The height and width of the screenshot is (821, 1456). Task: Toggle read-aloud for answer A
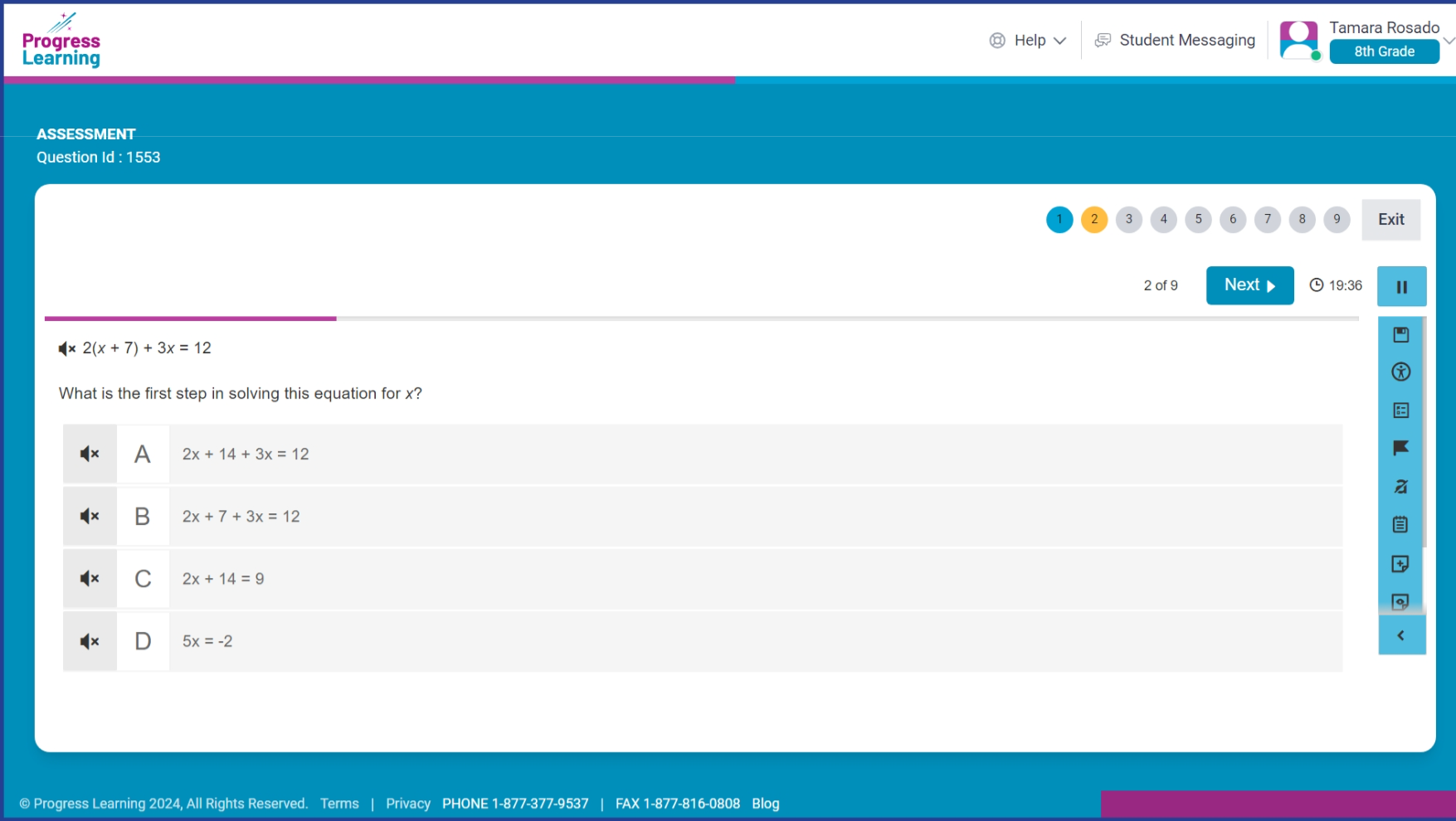pyautogui.click(x=90, y=454)
